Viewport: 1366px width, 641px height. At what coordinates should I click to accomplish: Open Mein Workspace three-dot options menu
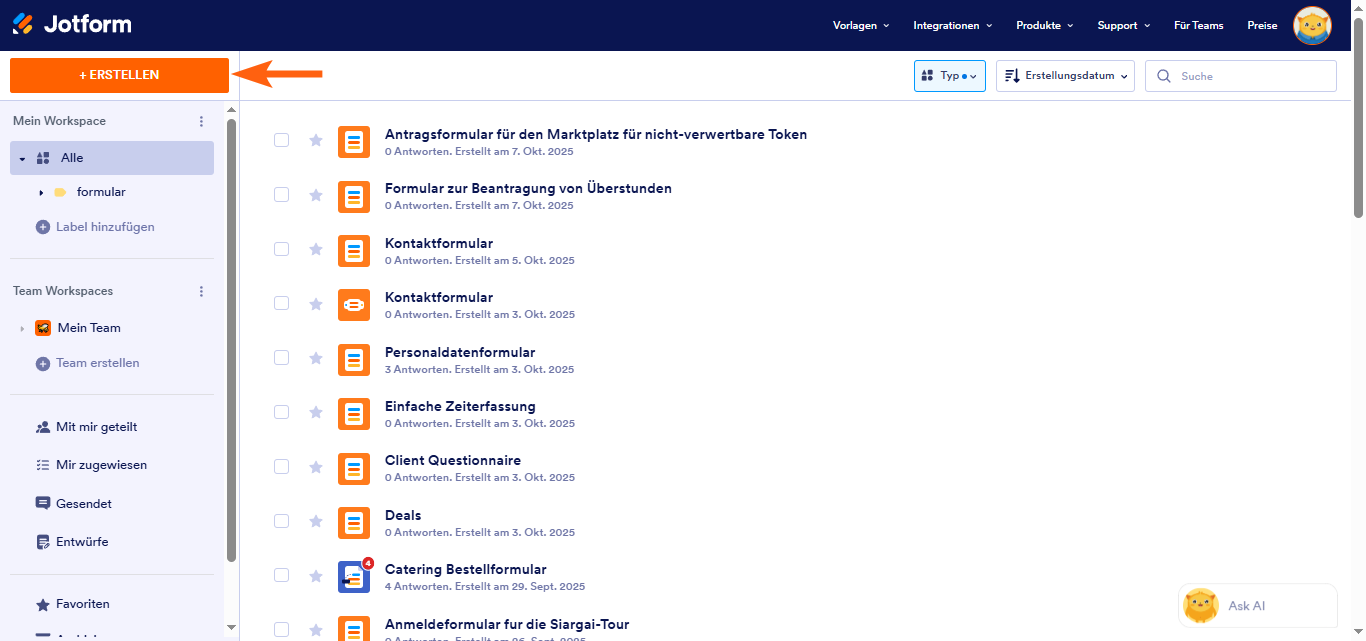point(201,121)
